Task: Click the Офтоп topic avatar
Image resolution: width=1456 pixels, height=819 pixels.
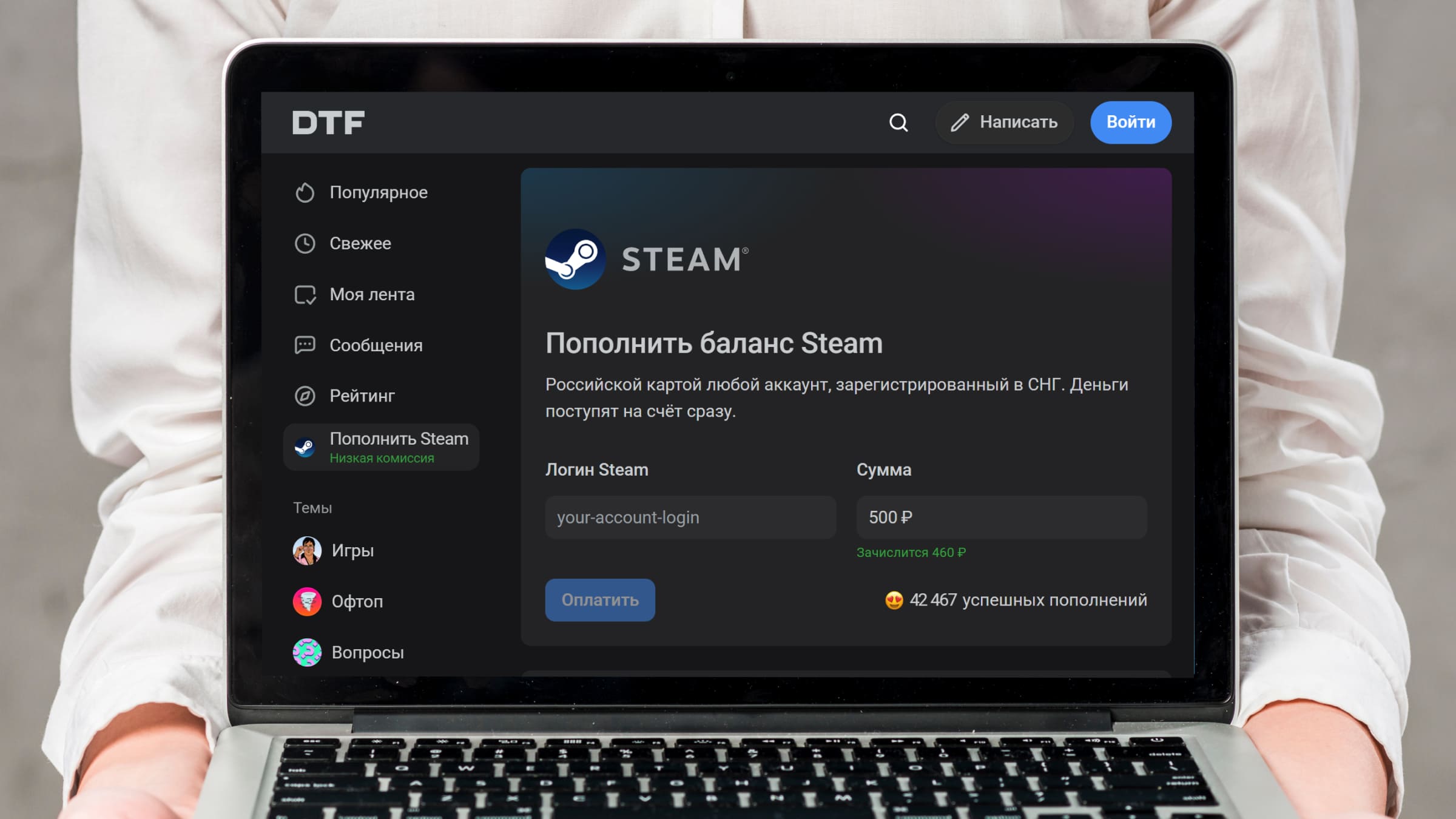Action: pyautogui.click(x=308, y=602)
